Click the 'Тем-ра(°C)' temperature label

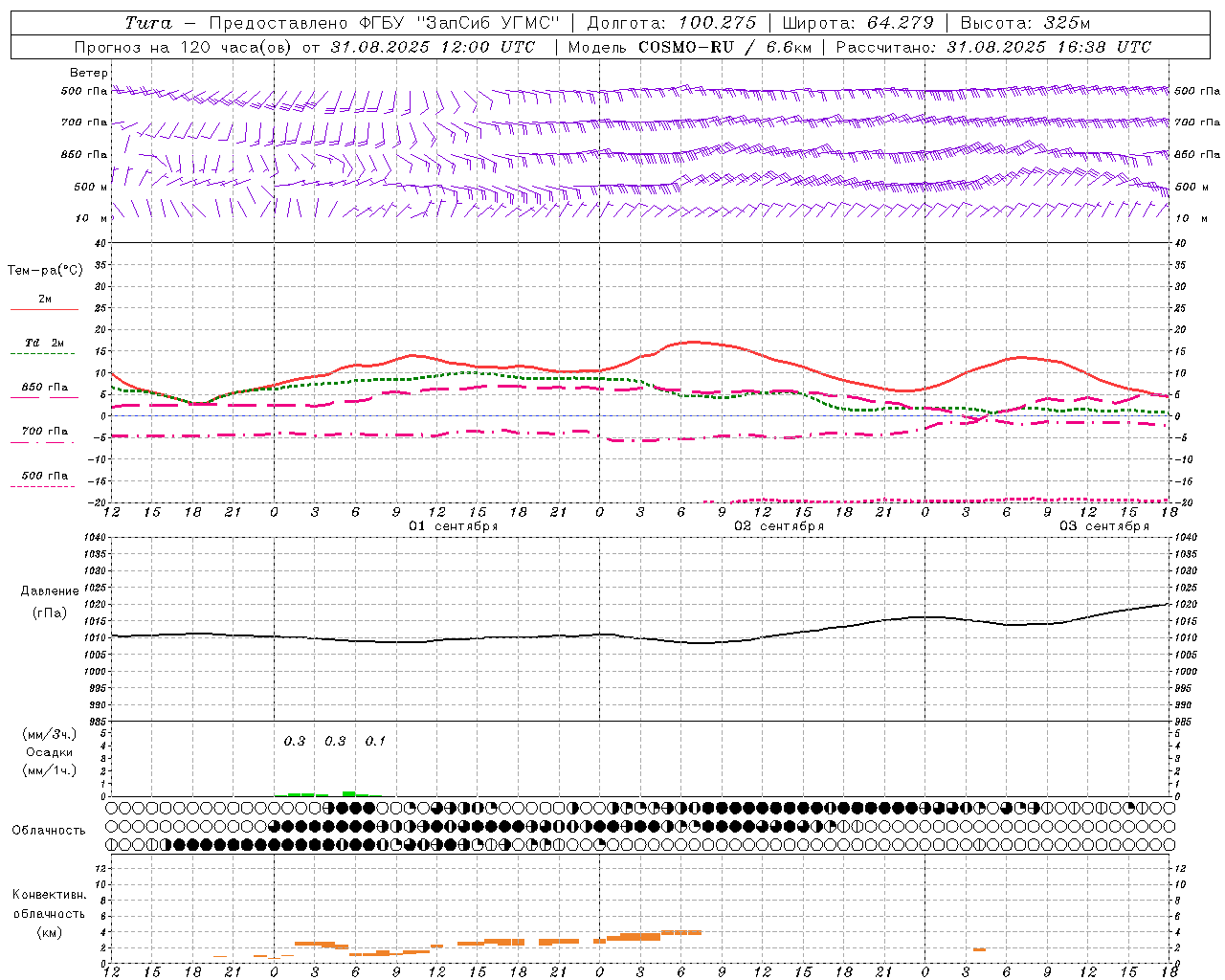click(x=45, y=271)
